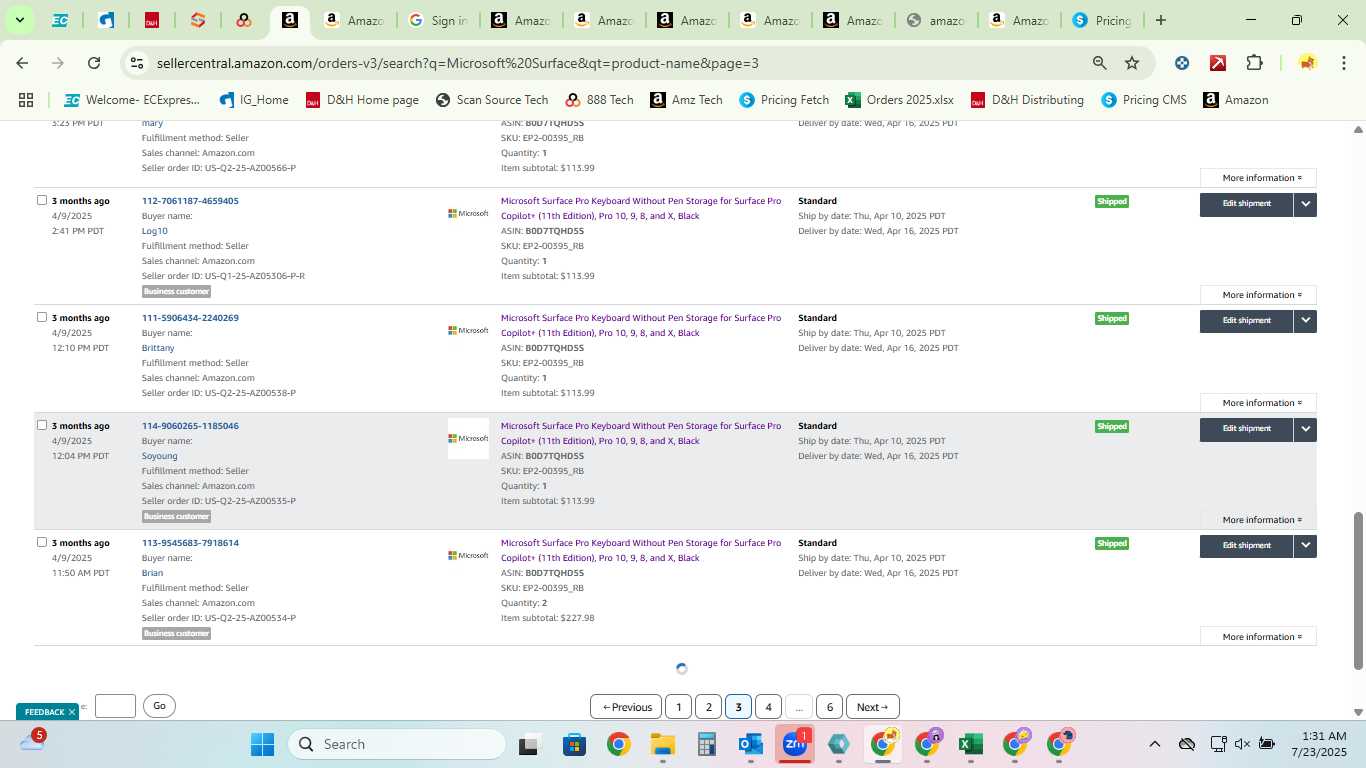Open the Adobe Acrobat extension icon
The width and height of the screenshot is (1366, 768).
tap(1218, 63)
